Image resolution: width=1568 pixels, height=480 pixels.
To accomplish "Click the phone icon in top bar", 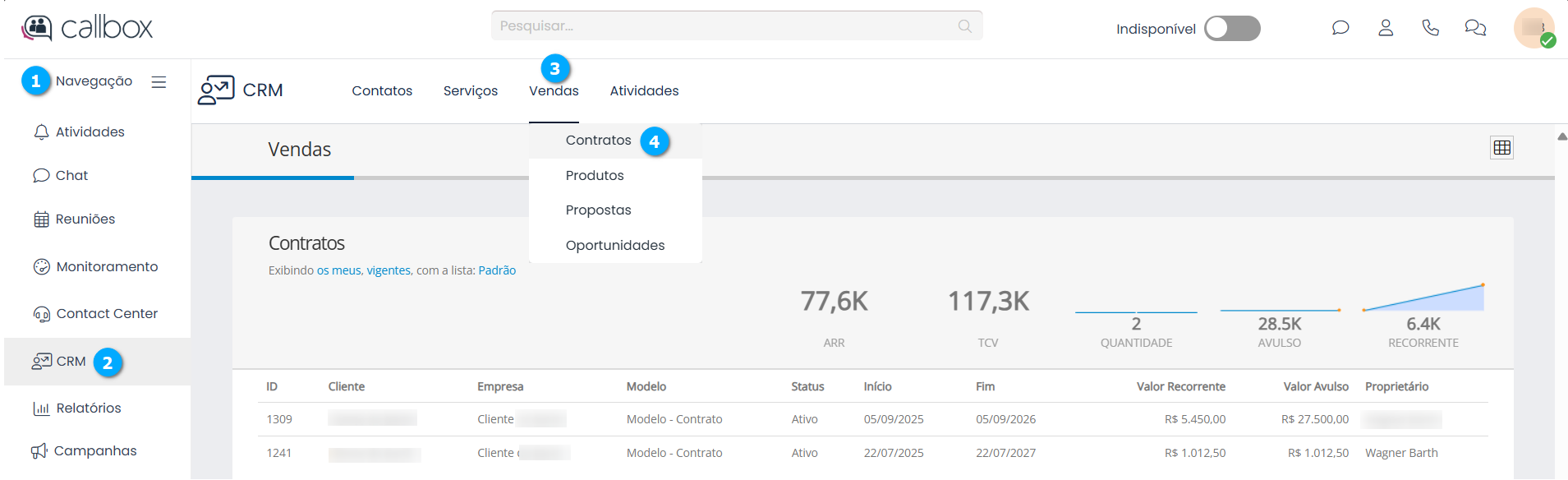I will pos(1430,28).
